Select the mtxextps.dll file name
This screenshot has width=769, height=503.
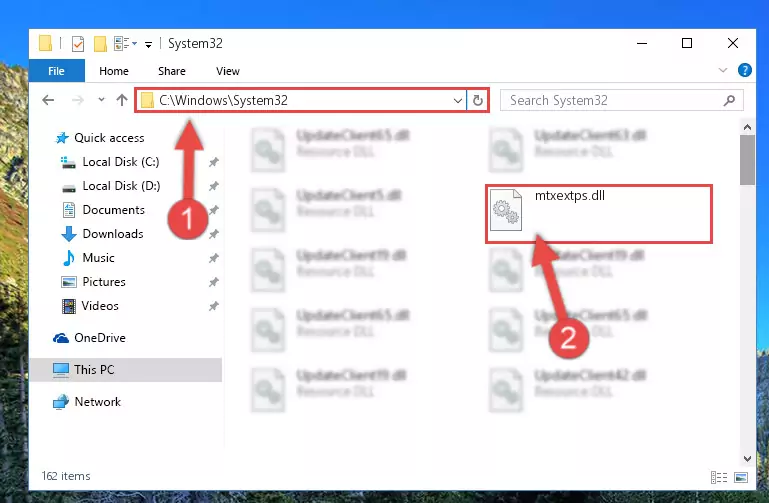point(569,196)
